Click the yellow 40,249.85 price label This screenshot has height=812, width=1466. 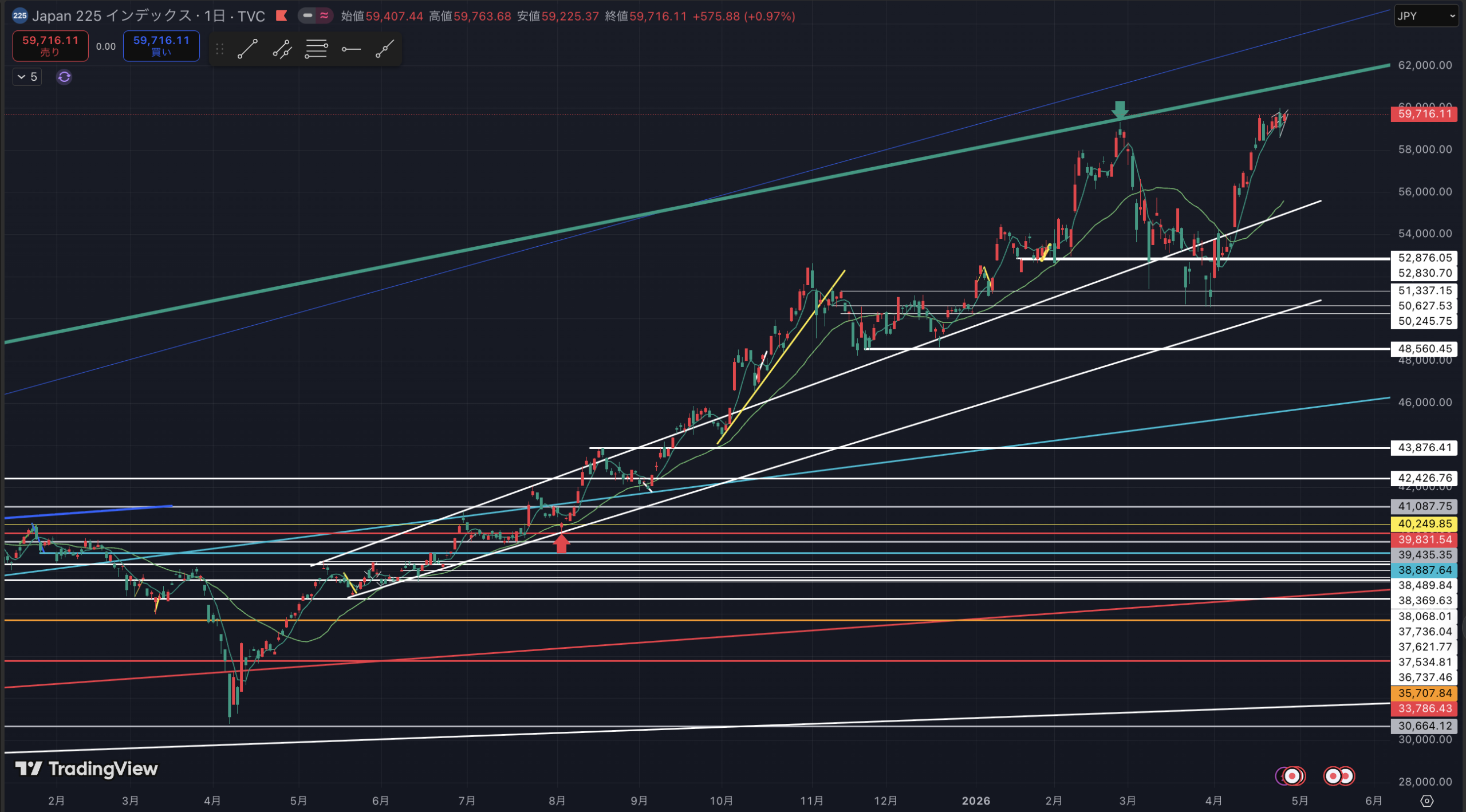click(x=1424, y=523)
